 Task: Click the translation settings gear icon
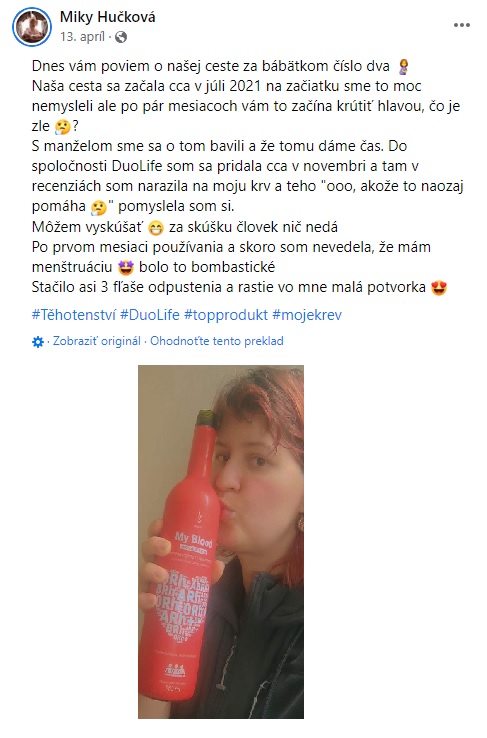point(38,342)
